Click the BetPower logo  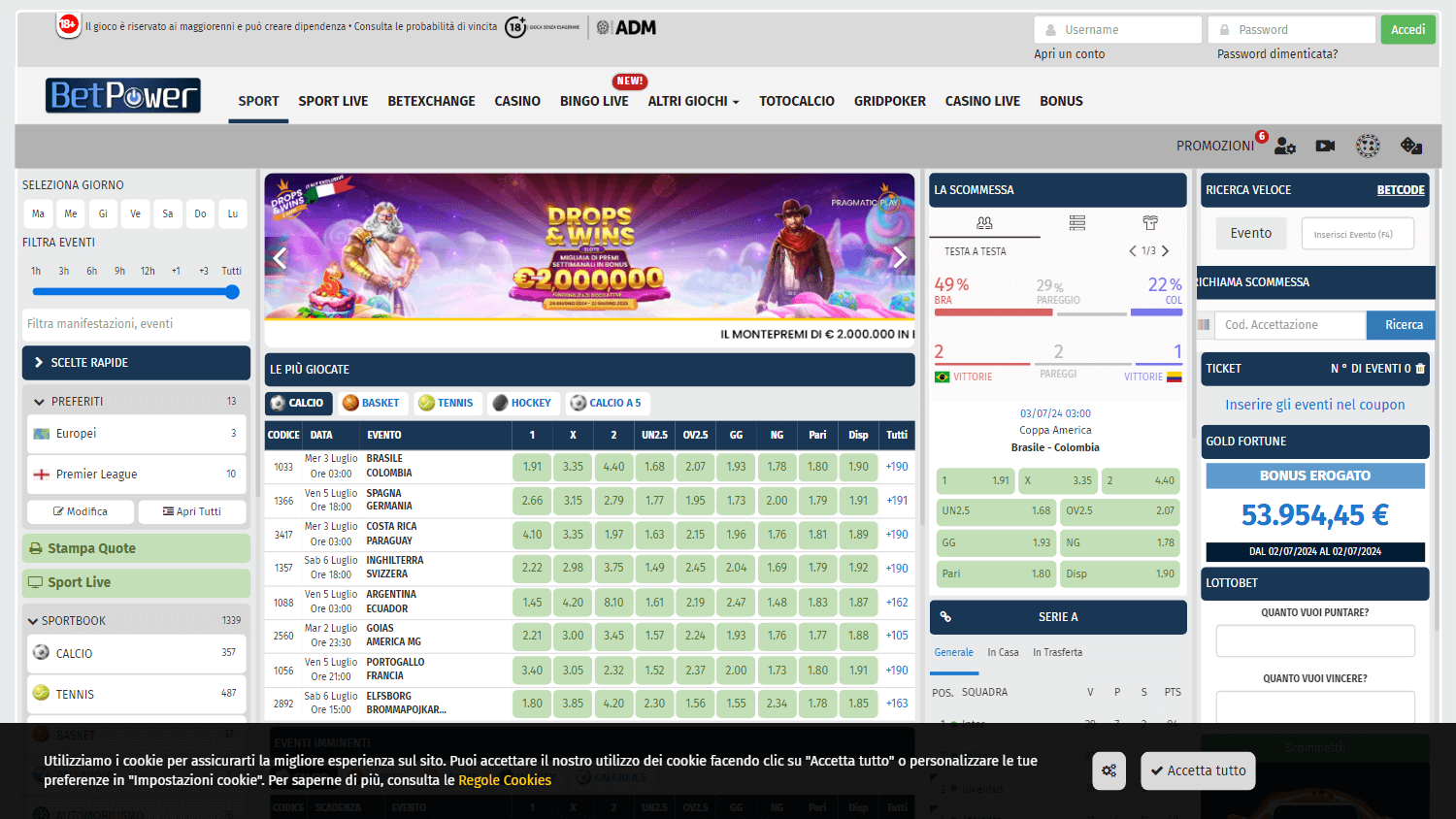[x=123, y=96]
